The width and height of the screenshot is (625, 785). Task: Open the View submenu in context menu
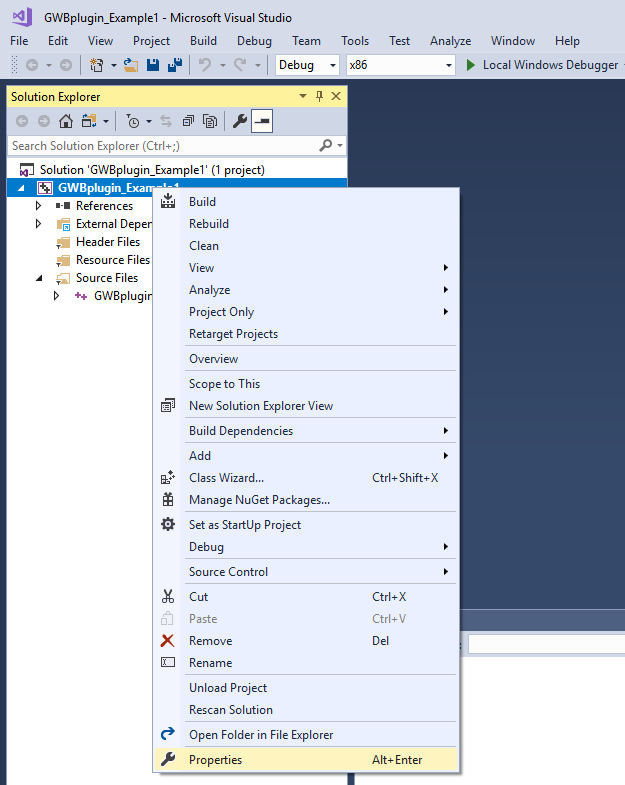(306, 268)
